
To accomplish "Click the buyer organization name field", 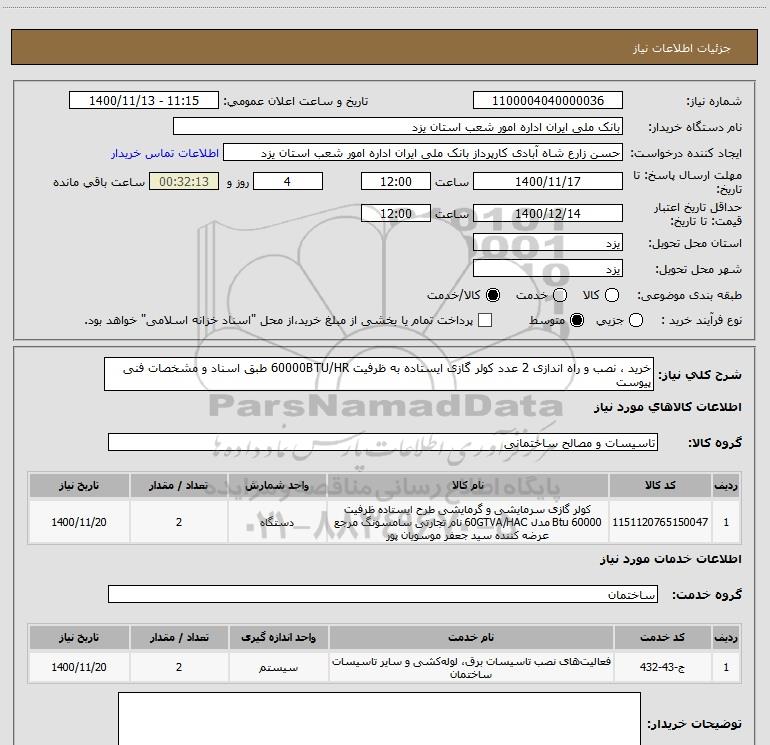I will click(398, 127).
